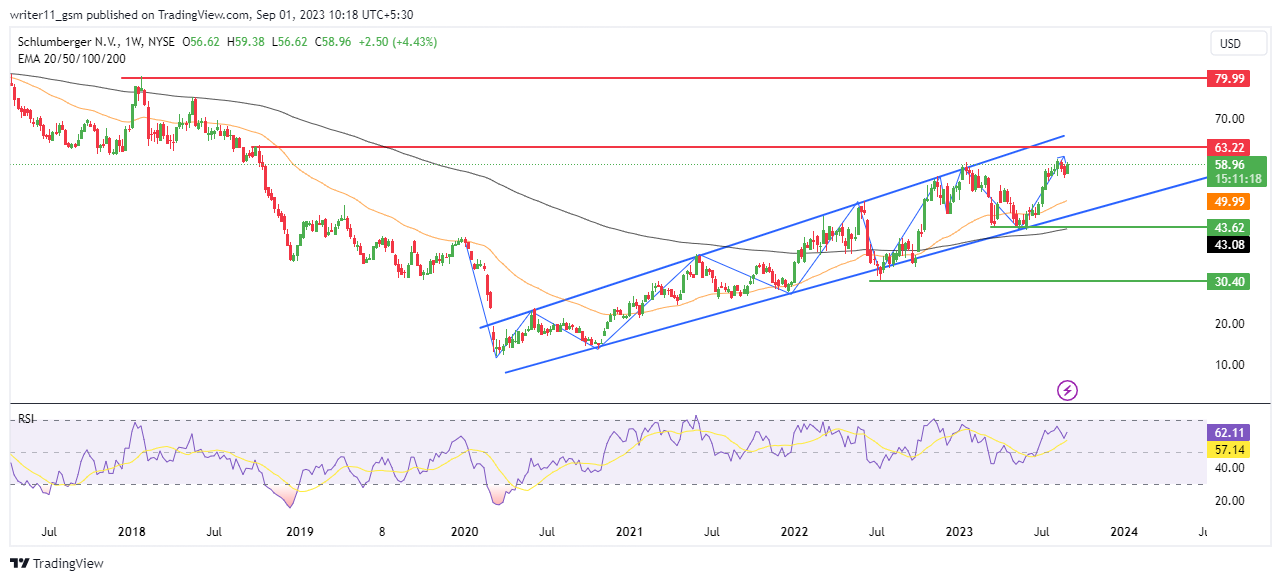The height and width of the screenshot is (581, 1281).
Task: Click the 2024 label on the time axis
Action: click(1123, 533)
